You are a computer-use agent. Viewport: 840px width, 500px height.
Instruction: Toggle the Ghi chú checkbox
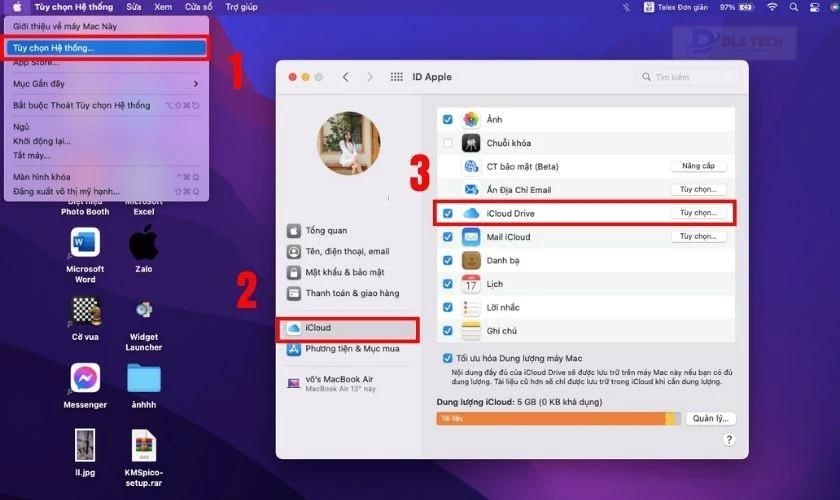(447, 331)
